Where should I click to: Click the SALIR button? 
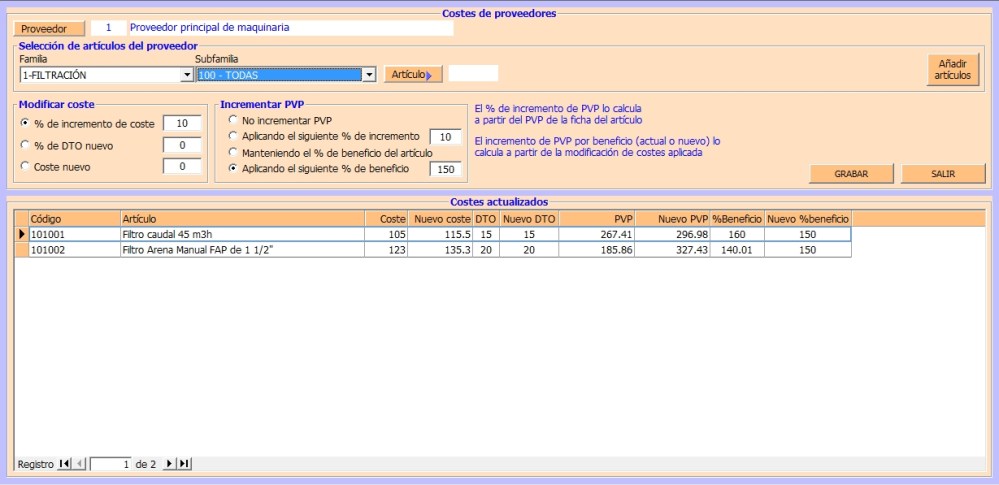pyautogui.click(x=943, y=174)
